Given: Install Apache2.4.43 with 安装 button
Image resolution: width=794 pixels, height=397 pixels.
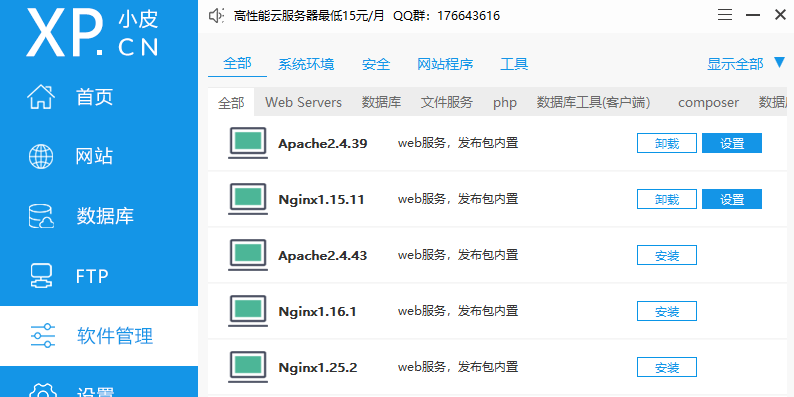Looking at the screenshot, I should [x=666, y=255].
